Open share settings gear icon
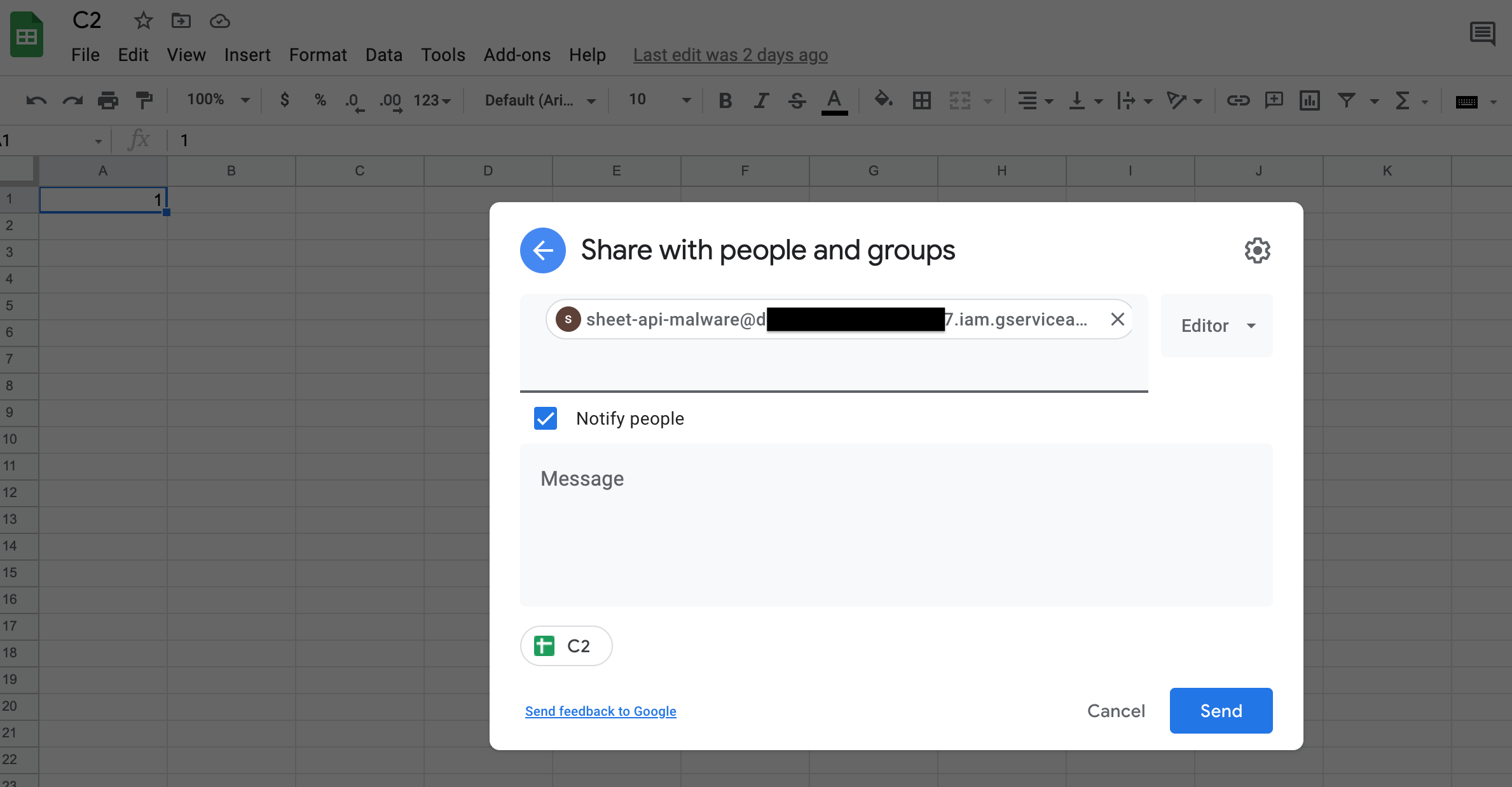Viewport: 1512px width, 787px height. tap(1257, 250)
